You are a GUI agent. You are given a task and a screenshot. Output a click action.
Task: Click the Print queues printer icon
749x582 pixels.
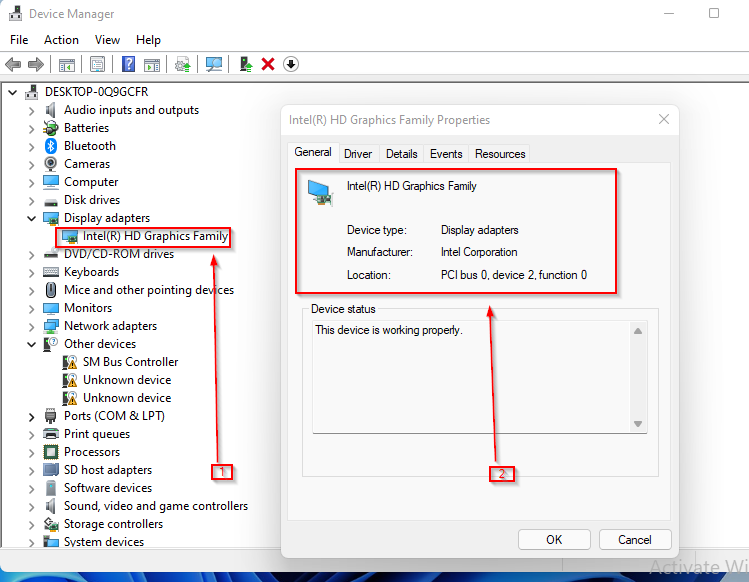(x=51, y=434)
